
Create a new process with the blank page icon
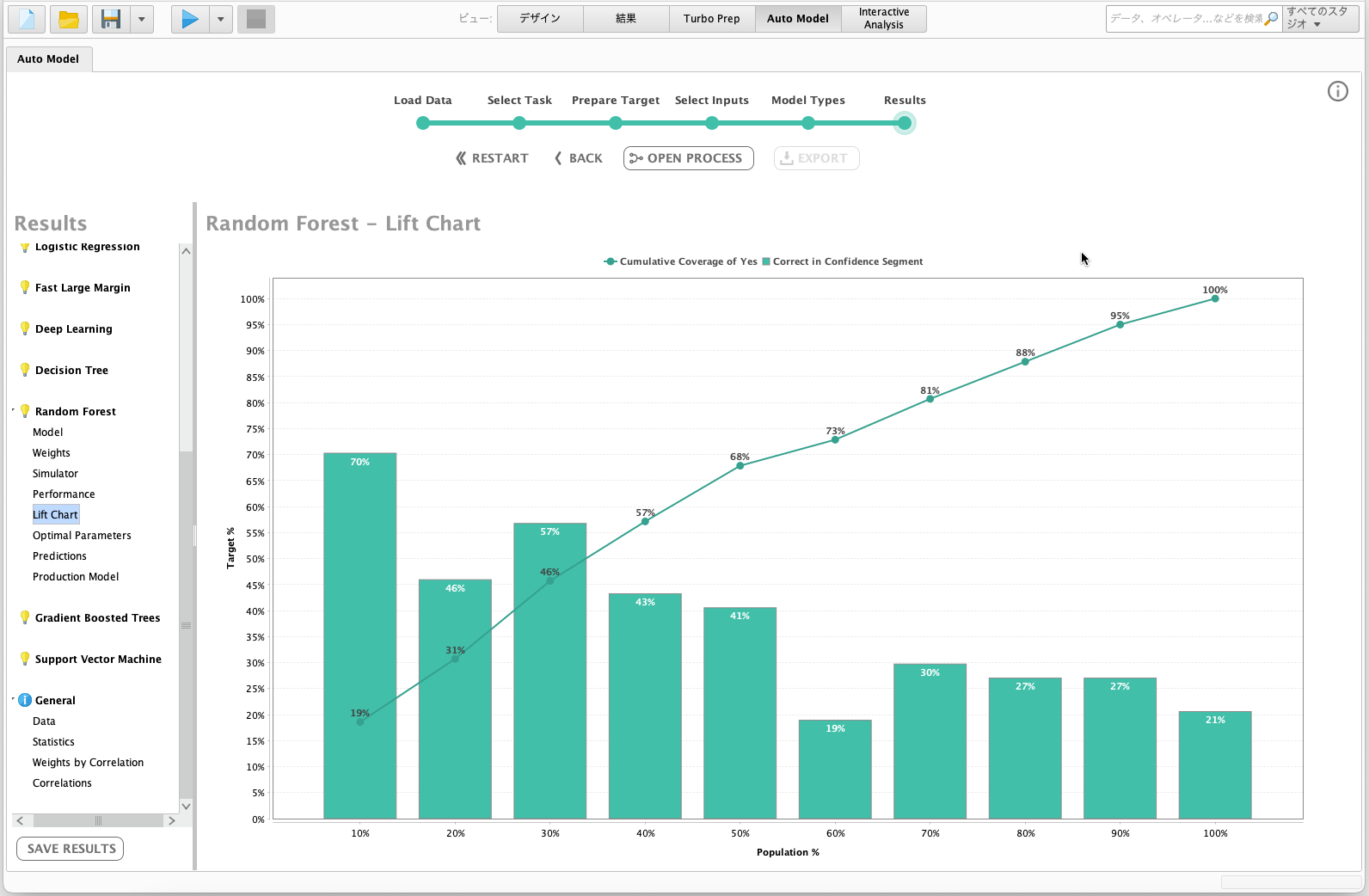point(27,19)
